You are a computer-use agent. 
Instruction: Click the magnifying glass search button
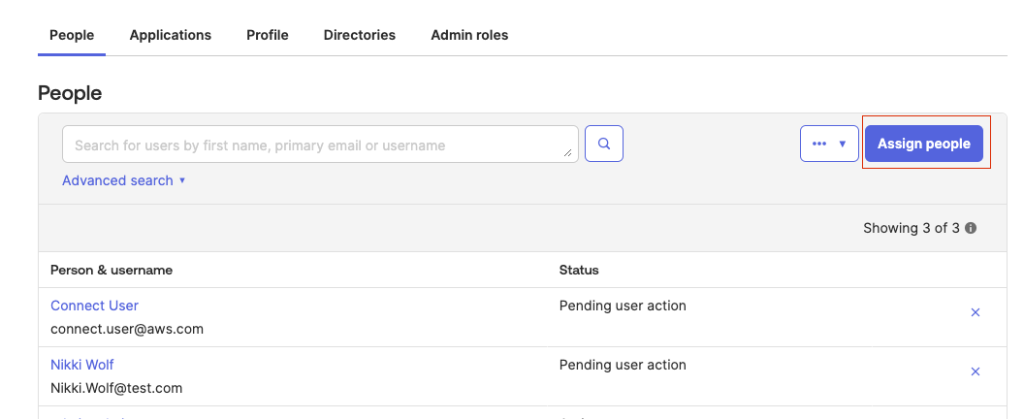point(604,144)
